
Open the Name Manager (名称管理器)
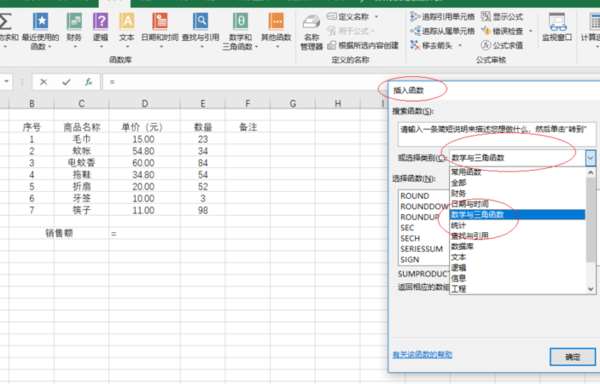click(311, 33)
